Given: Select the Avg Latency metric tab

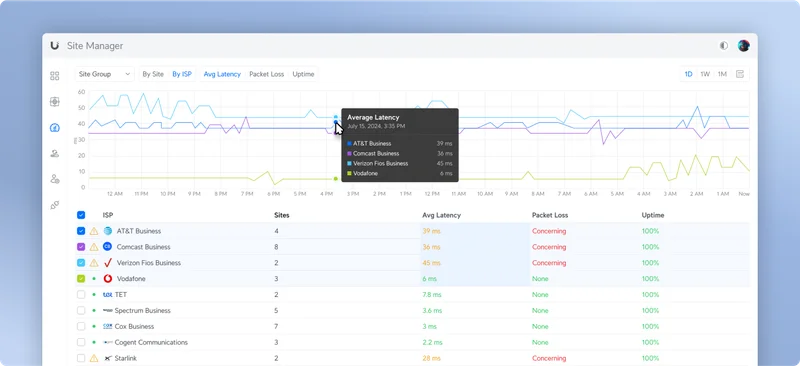Looking at the screenshot, I should tap(222, 74).
